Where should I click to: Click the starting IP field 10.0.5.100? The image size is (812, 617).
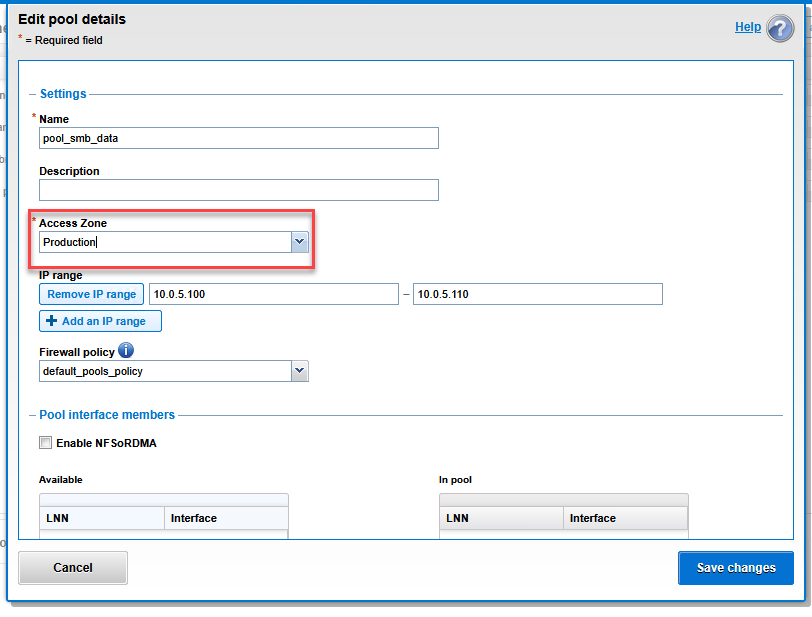[x=273, y=294]
